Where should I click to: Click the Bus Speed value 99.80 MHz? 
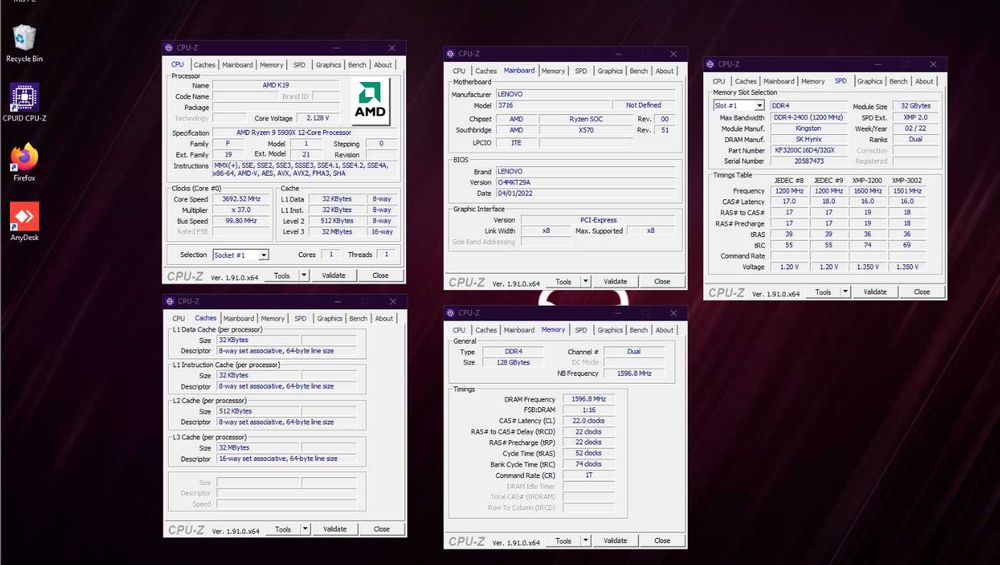241,221
